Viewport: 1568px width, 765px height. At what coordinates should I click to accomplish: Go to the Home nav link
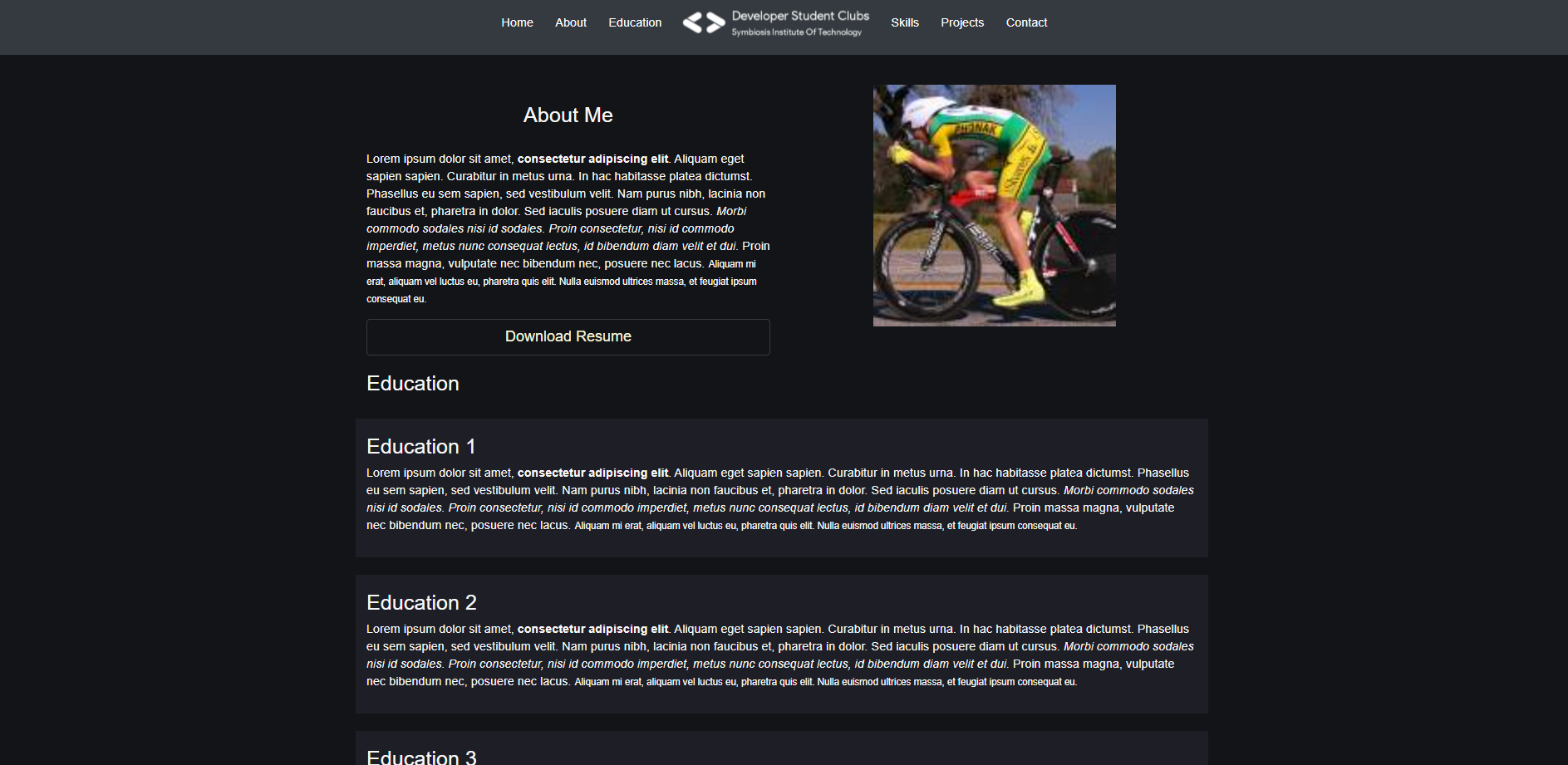coord(517,22)
